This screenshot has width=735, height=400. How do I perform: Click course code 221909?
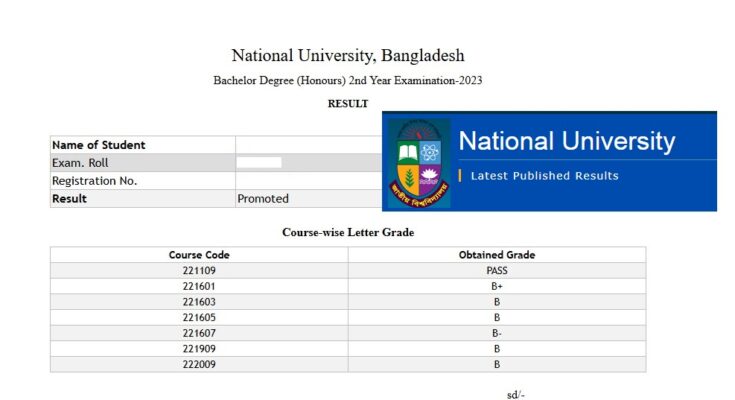tap(199, 348)
